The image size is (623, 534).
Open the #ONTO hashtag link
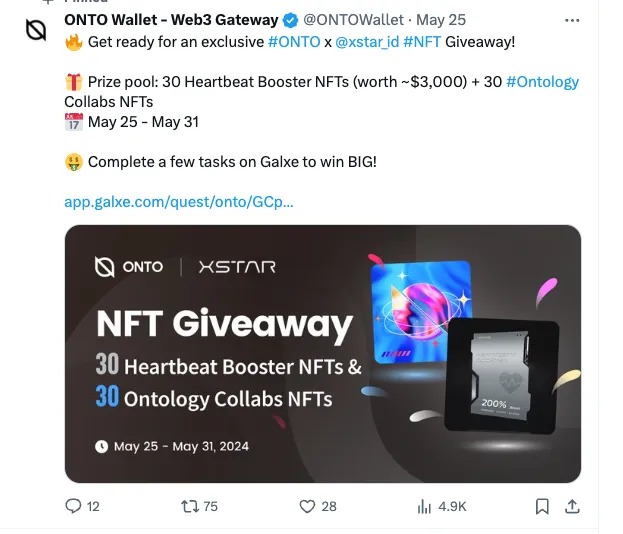(294, 43)
